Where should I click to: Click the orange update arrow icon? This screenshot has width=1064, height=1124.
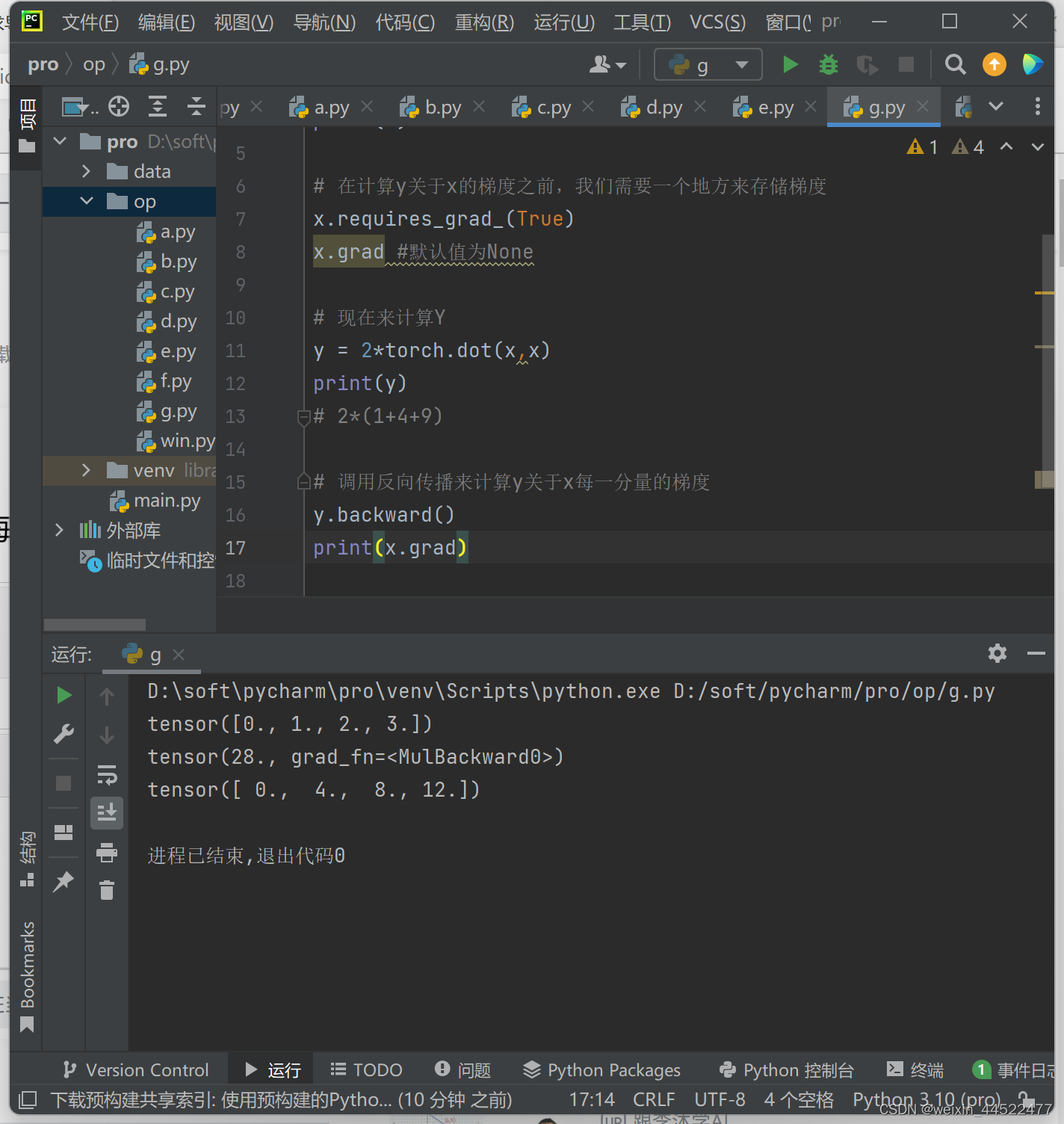pyautogui.click(x=994, y=65)
